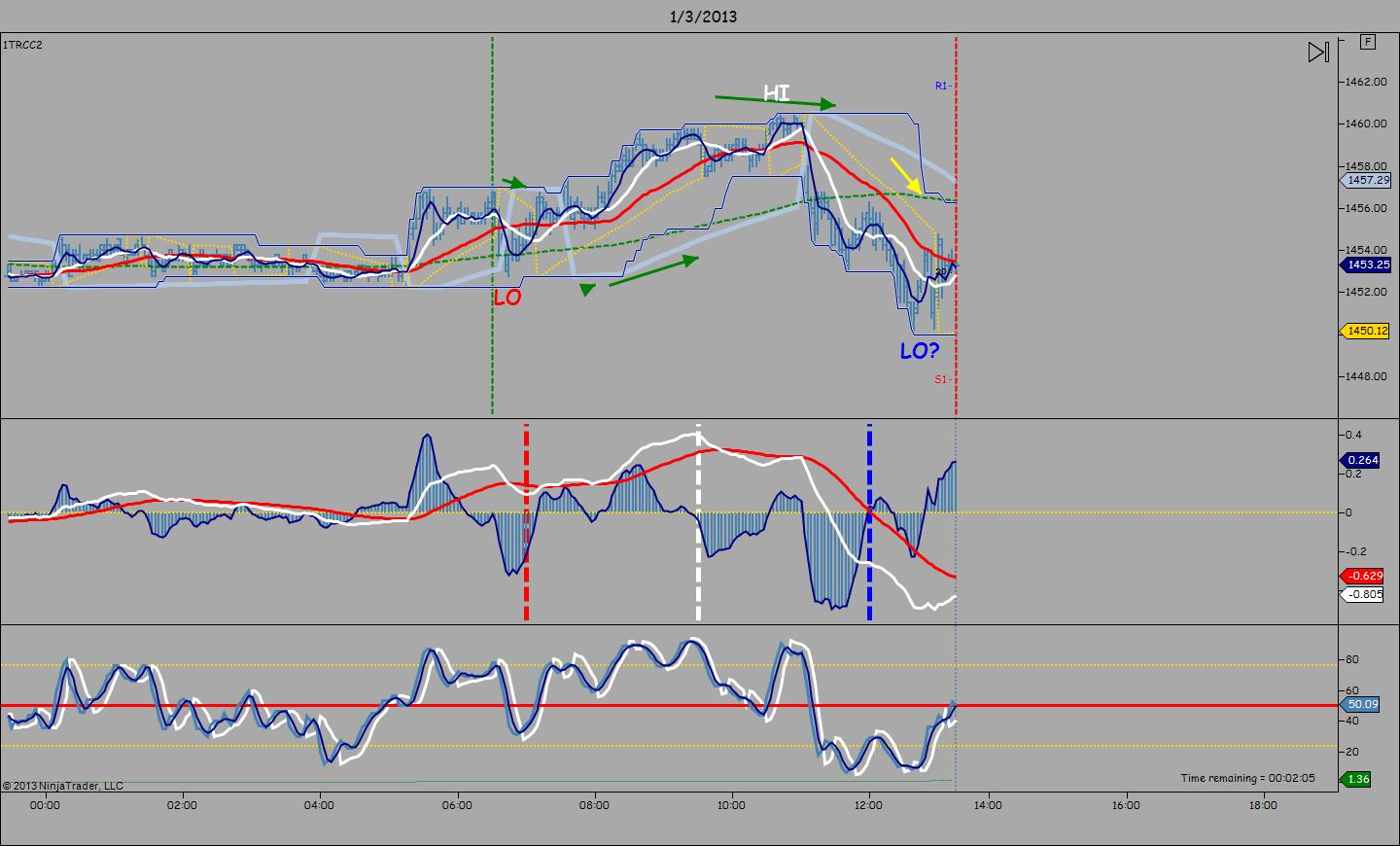
Task: Select the white HI annotation
Action: tap(777, 93)
